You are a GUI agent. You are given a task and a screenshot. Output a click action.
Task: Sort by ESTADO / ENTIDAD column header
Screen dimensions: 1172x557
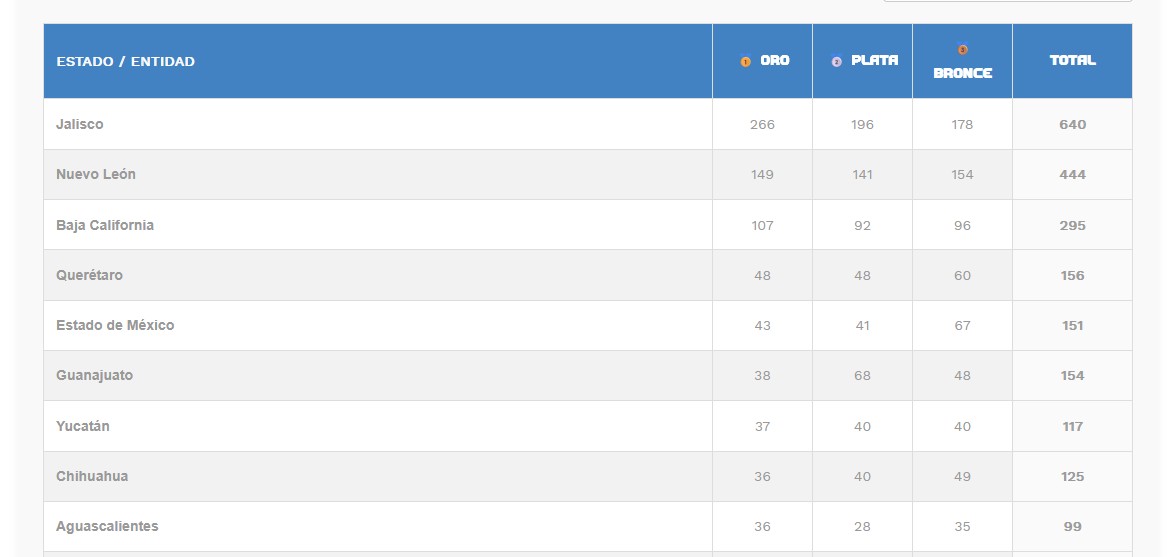[x=377, y=61]
